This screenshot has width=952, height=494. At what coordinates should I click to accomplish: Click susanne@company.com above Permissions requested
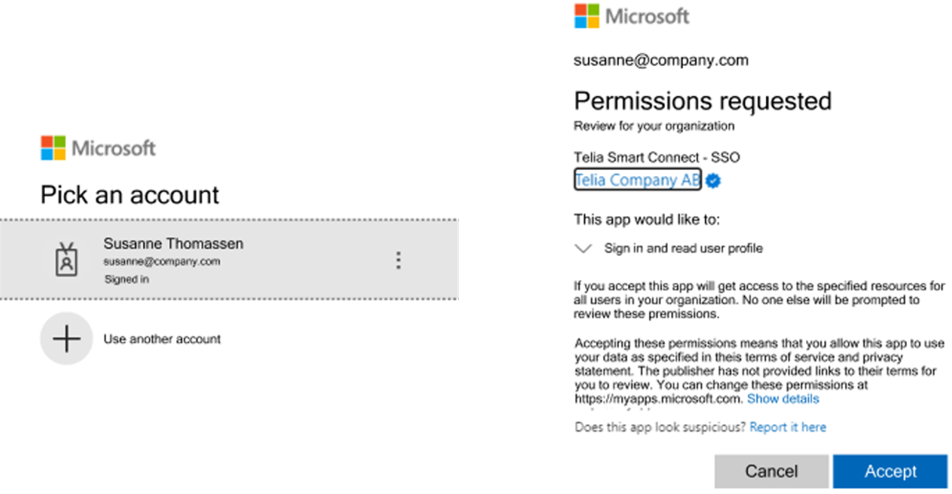pyautogui.click(x=661, y=60)
